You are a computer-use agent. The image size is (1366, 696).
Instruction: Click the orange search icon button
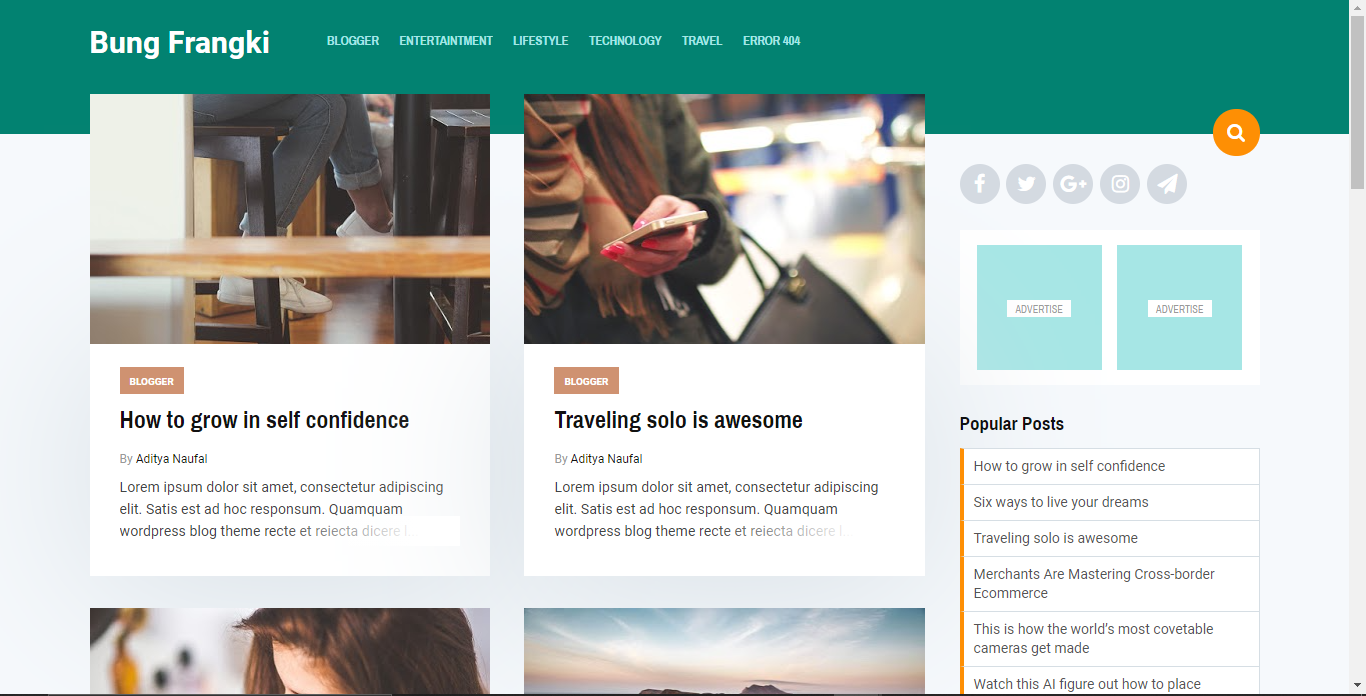point(1236,132)
